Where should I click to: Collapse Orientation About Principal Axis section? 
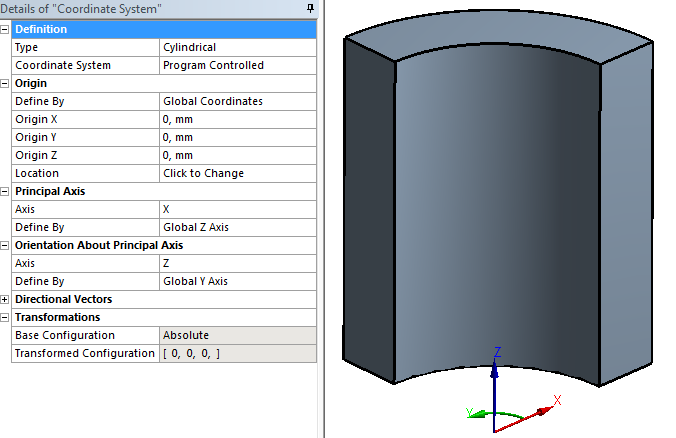click(5, 245)
